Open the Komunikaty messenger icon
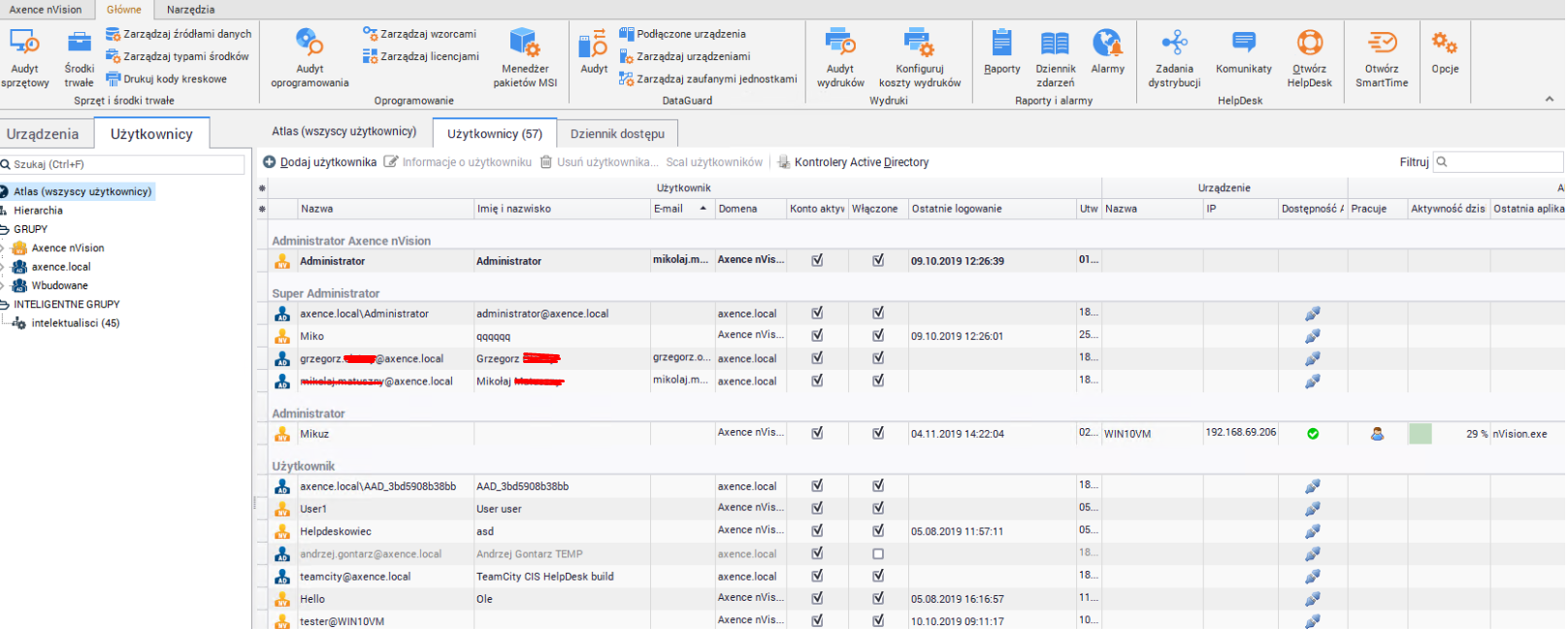1568x630 pixels. point(1243,45)
